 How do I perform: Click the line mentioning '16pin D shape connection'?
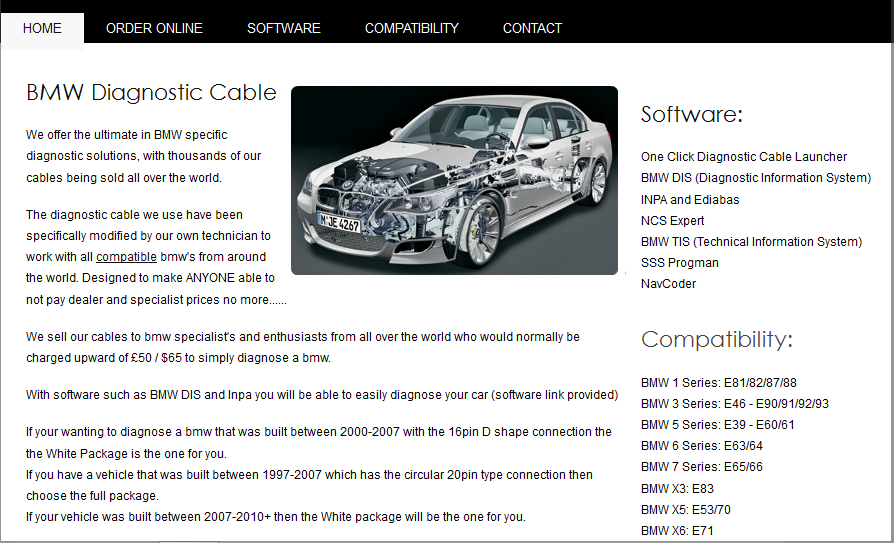coord(319,432)
